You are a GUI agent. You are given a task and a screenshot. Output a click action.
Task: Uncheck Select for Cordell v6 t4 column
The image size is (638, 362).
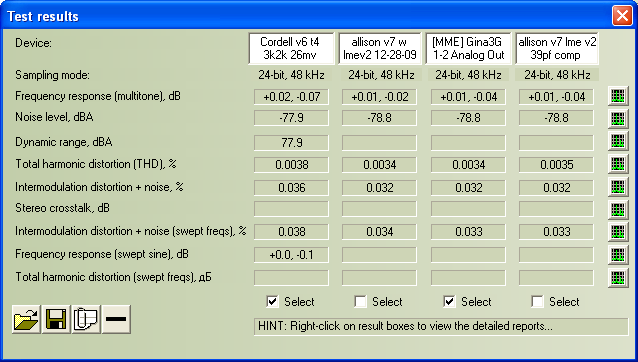point(272,301)
